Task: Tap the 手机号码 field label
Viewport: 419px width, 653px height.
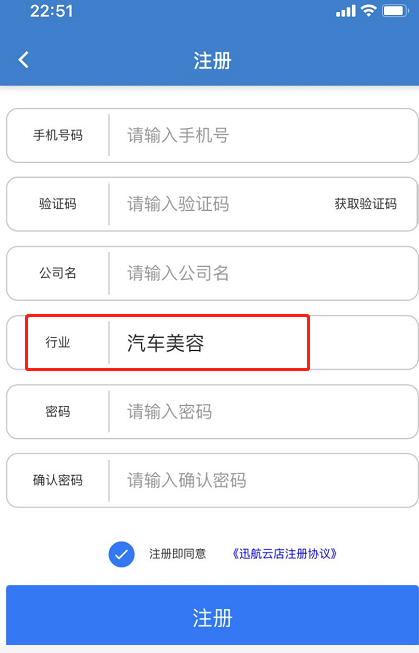Action: (58, 135)
